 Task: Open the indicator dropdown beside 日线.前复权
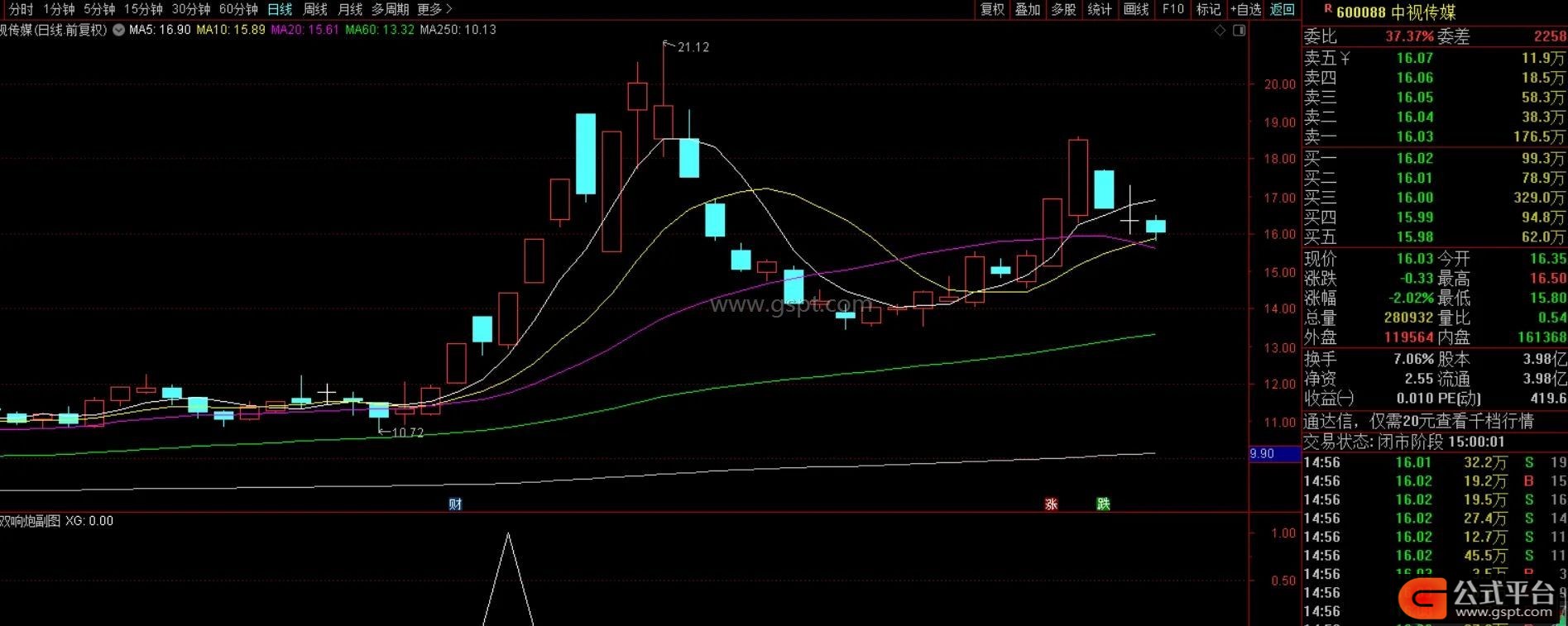(118, 30)
